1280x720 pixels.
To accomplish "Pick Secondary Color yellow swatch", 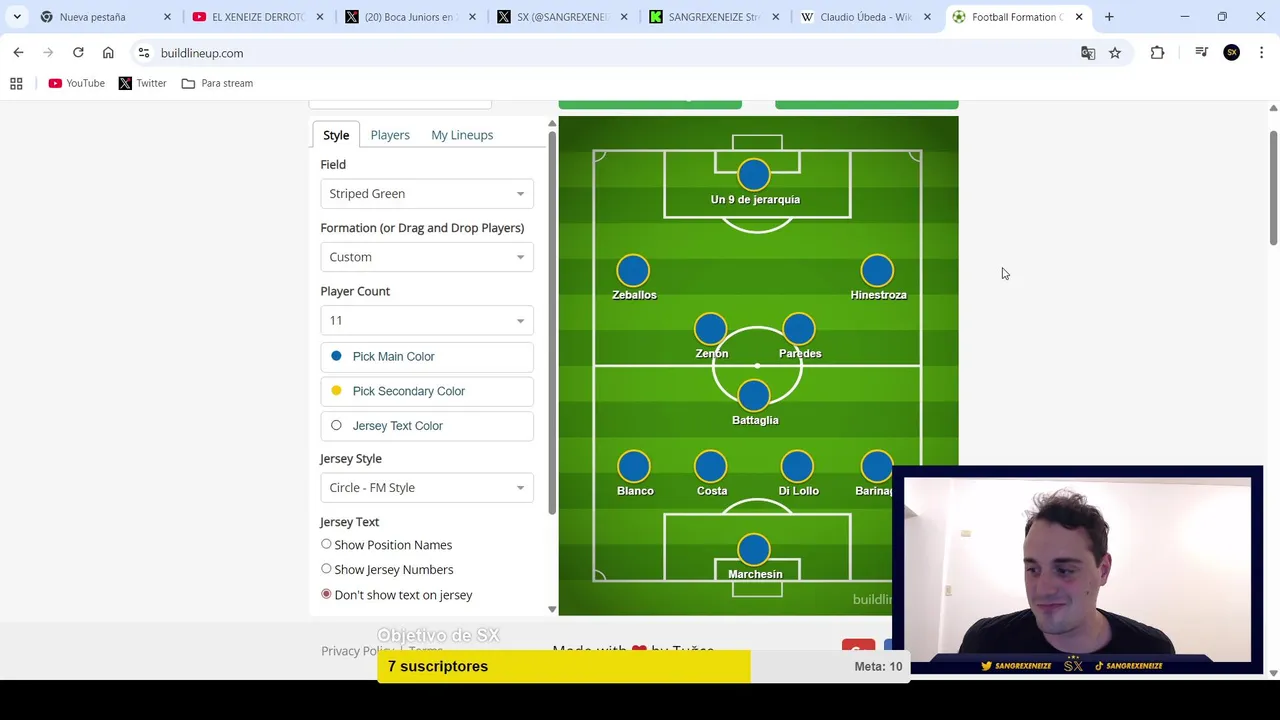I will [336, 391].
